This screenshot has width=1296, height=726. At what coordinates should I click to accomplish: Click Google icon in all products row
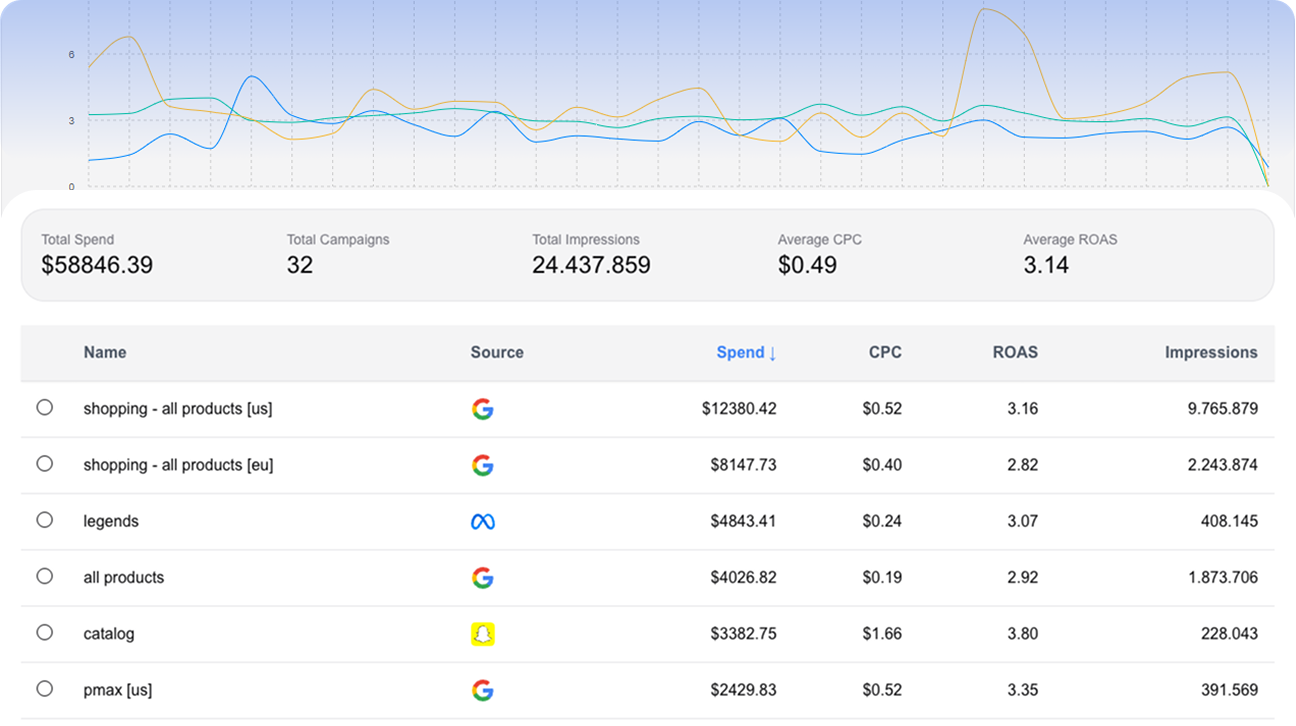click(483, 577)
